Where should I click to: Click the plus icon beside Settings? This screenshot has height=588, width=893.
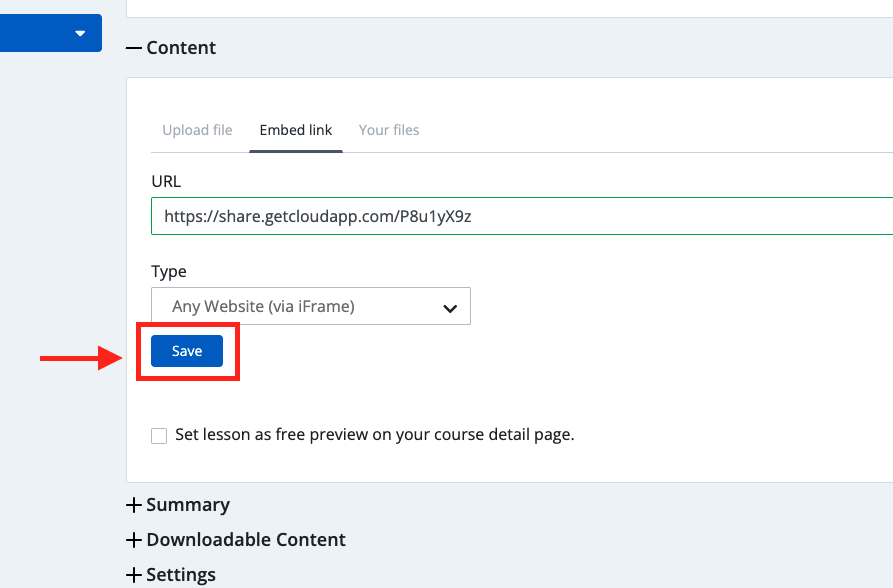coord(134,575)
